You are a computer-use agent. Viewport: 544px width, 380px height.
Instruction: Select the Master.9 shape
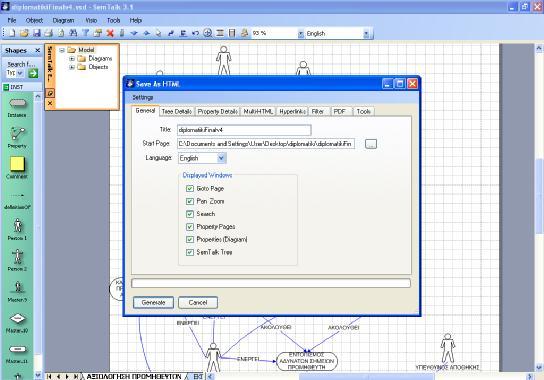coord(17,287)
